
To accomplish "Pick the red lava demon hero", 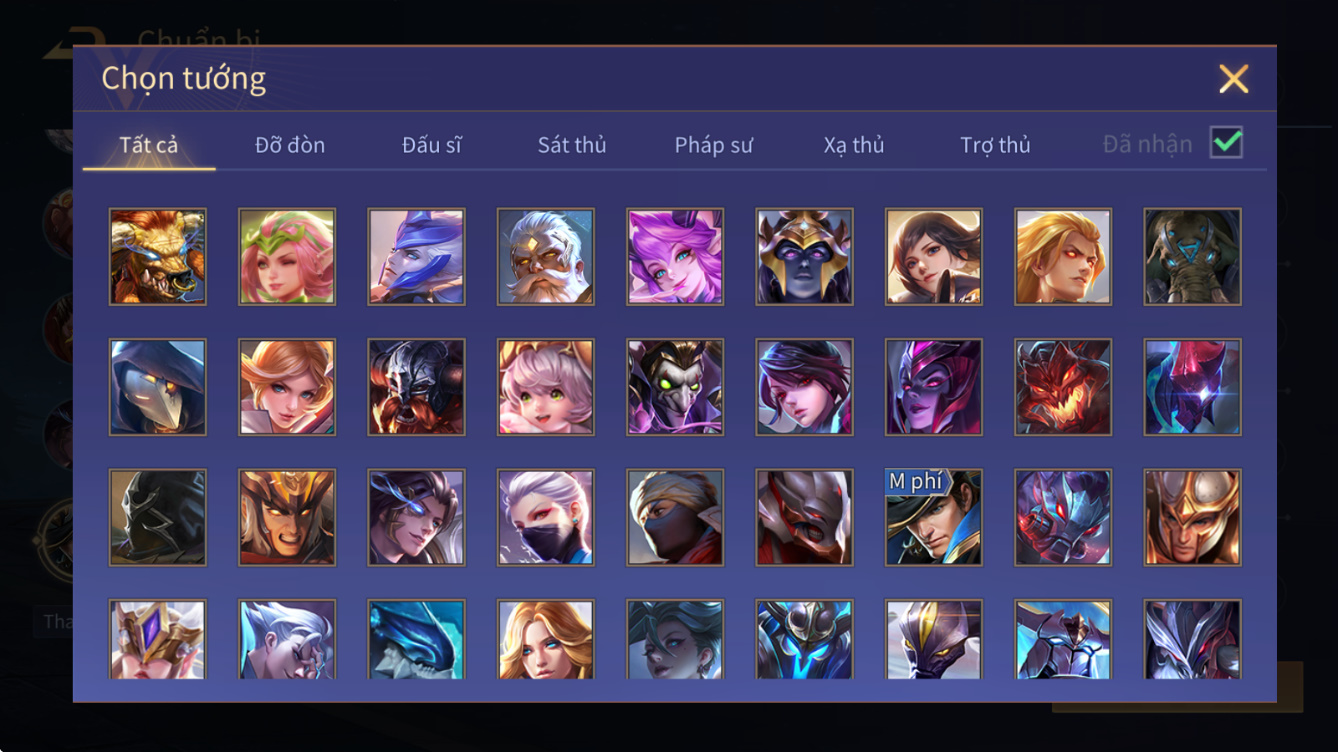I will tap(1063, 387).
